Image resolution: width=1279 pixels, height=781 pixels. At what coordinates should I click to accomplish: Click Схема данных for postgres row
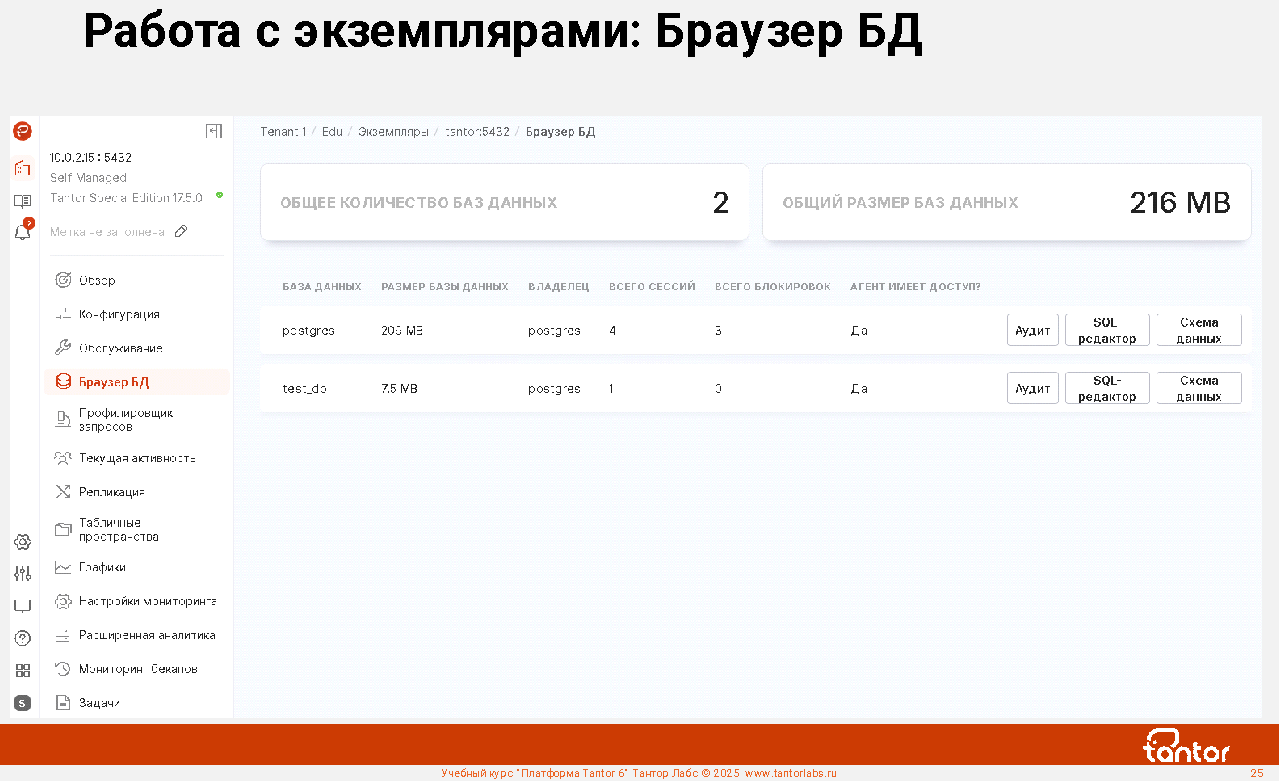pyautogui.click(x=1198, y=330)
